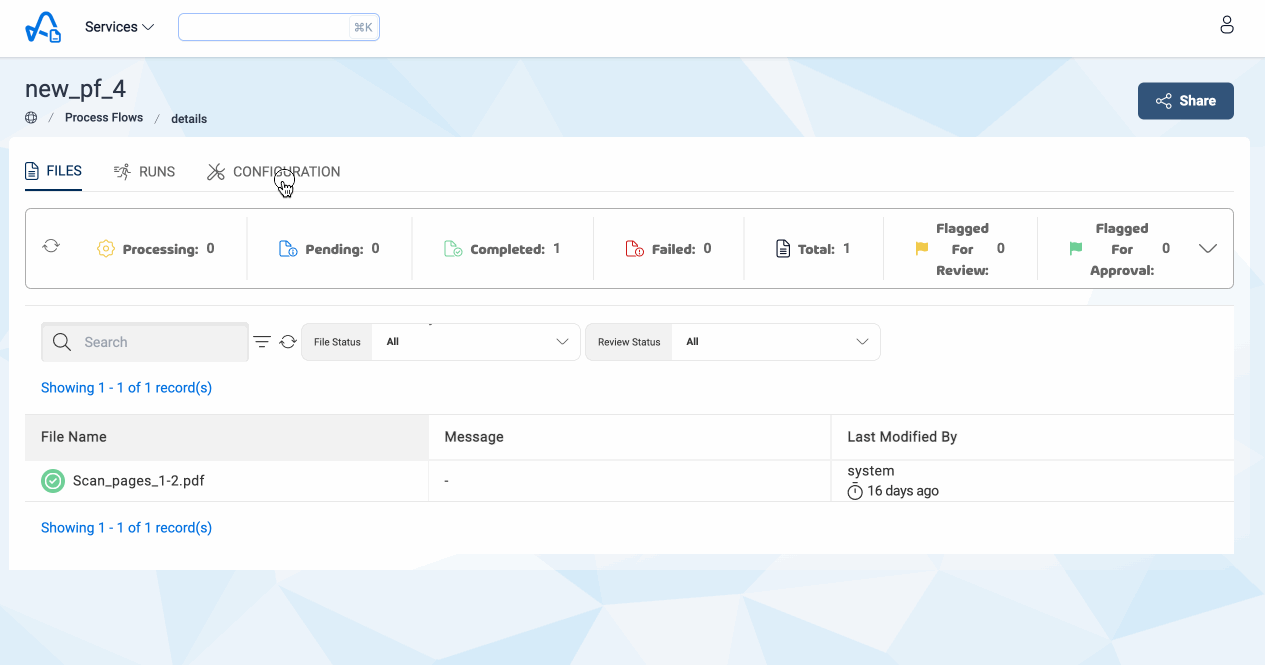Image resolution: width=1265 pixels, height=665 pixels.
Task: Click the yellow Flagged For Review flag icon
Action: click(920, 248)
